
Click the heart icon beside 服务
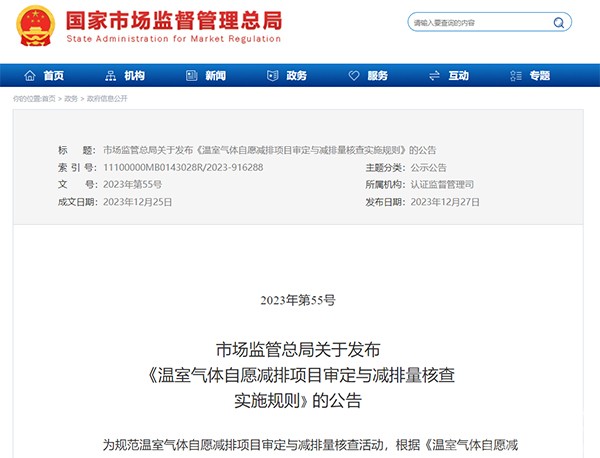point(353,76)
